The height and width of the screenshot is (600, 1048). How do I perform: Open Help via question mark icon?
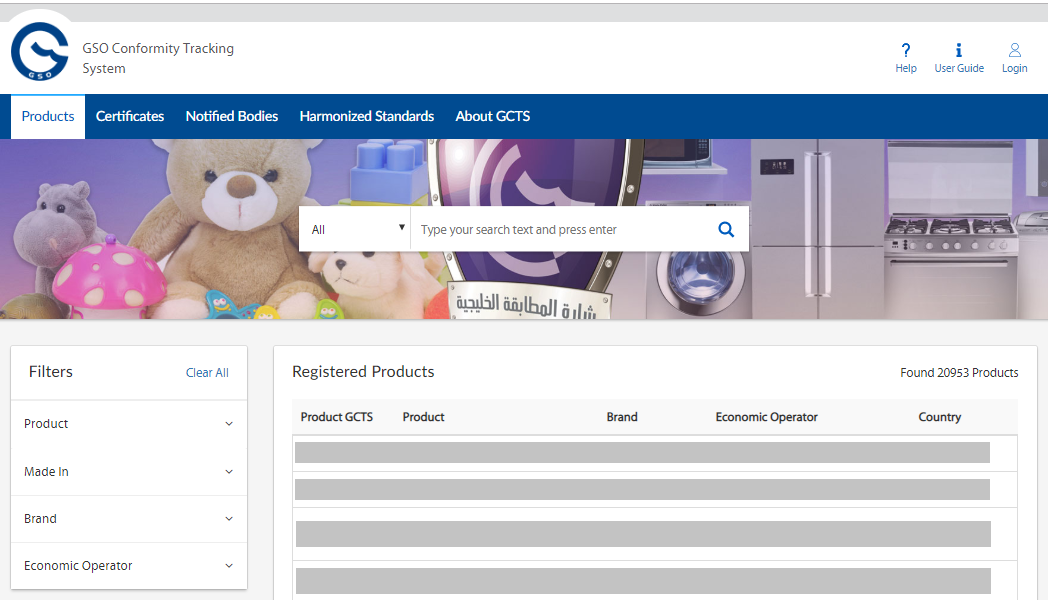tap(906, 50)
